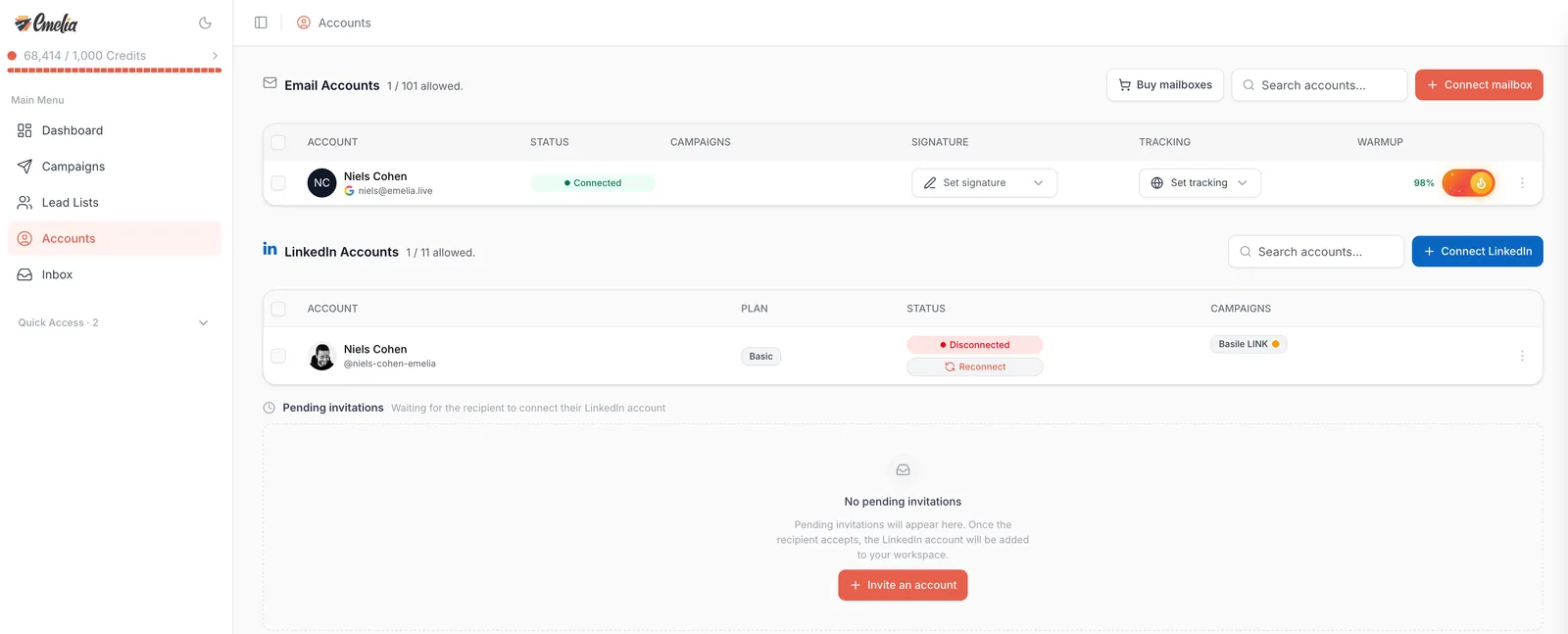The image size is (1568, 634).
Task: Toggle warmup switch for Niels Cohen
Action: click(1468, 183)
